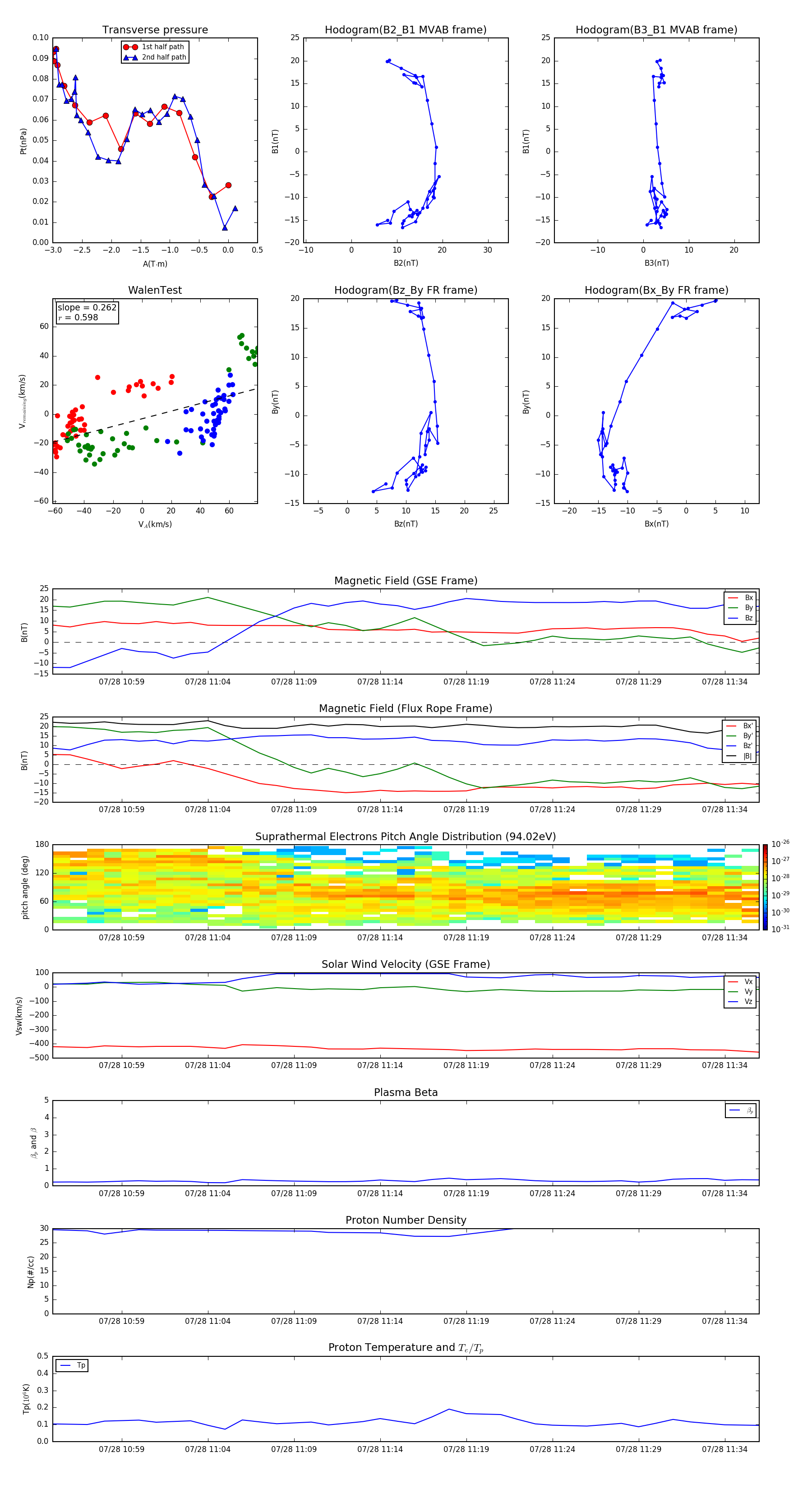Click the '1st half path' legend entry

click(154, 47)
